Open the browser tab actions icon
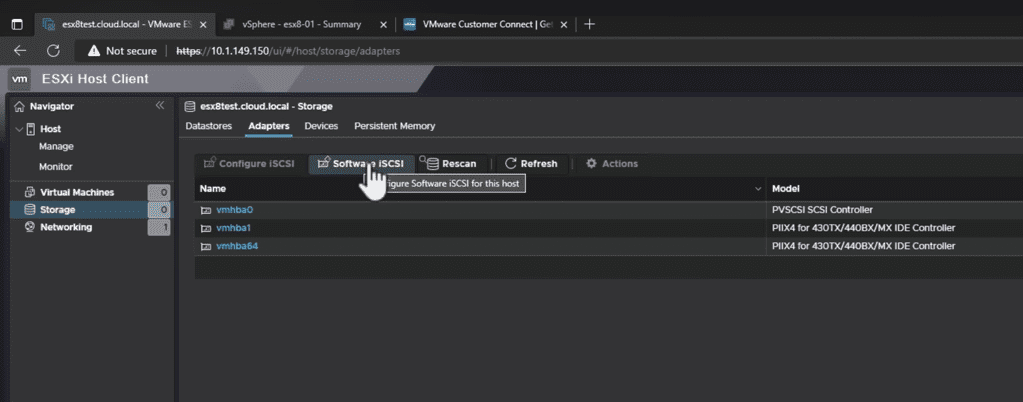 [18, 25]
